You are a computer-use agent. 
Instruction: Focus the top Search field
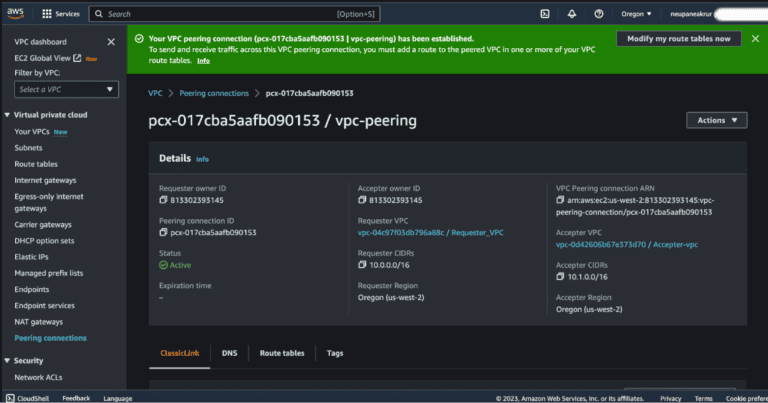point(234,14)
